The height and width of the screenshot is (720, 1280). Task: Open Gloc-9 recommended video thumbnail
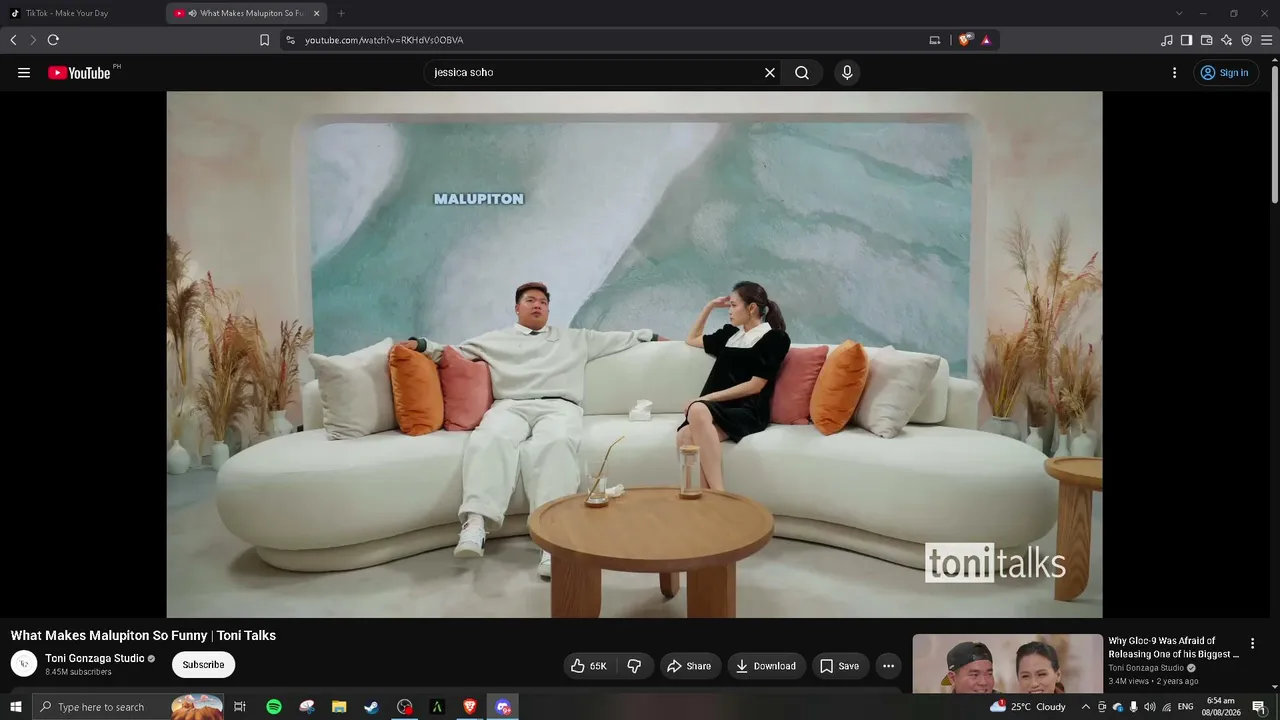pyautogui.click(x=1007, y=664)
